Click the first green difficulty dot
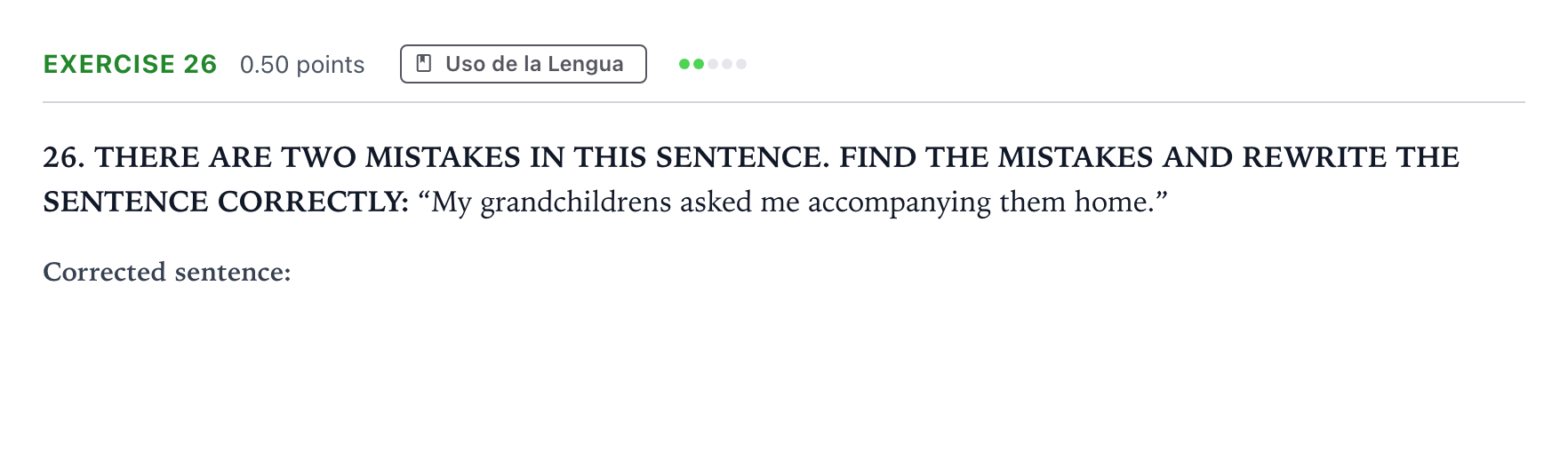This screenshot has height=453, width=1568. pyautogui.click(x=684, y=64)
